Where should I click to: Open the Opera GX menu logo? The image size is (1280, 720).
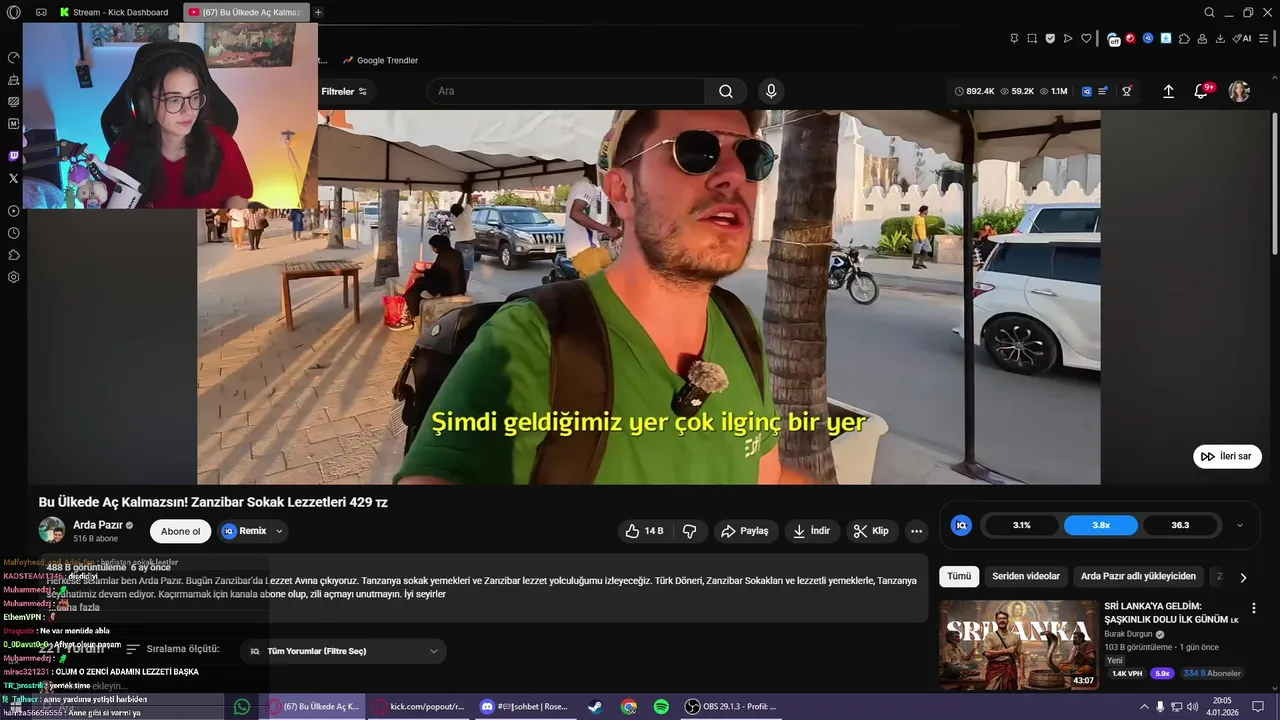pyautogui.click(x=13, y=12)
